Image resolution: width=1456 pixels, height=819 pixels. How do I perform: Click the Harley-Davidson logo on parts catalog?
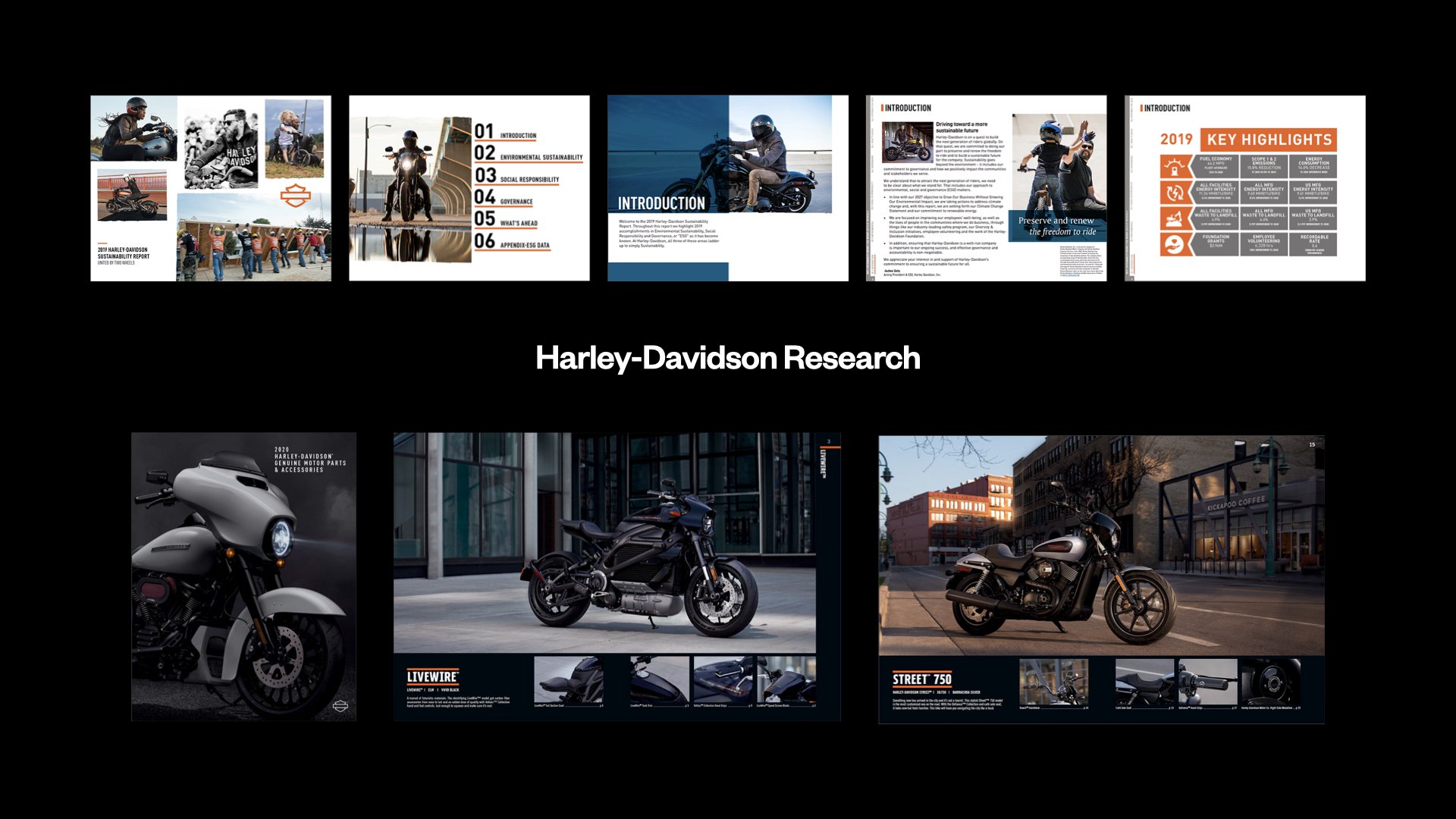pyautogui.click(x=340, y=706)
